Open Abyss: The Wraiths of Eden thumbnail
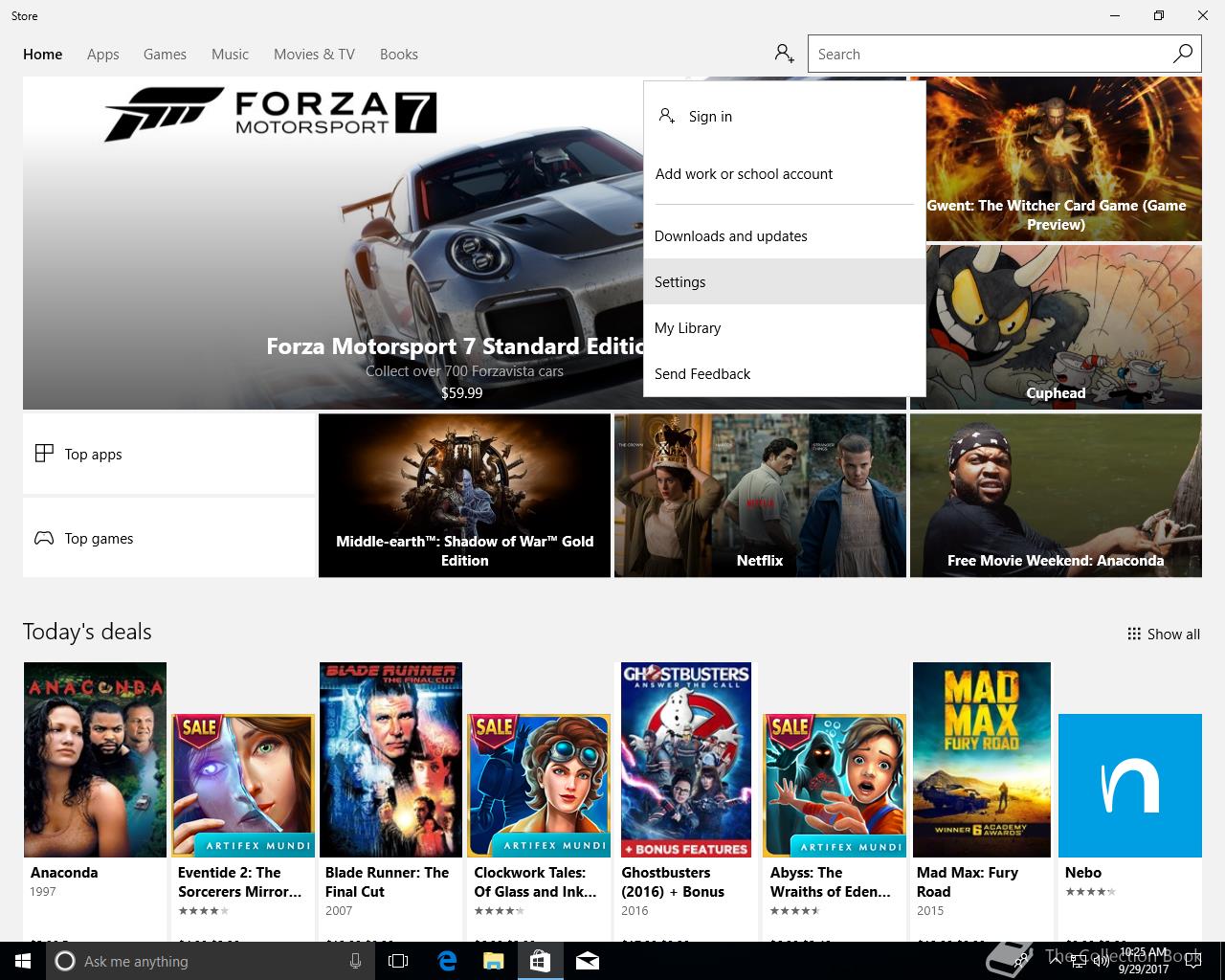 coord(835,786)
